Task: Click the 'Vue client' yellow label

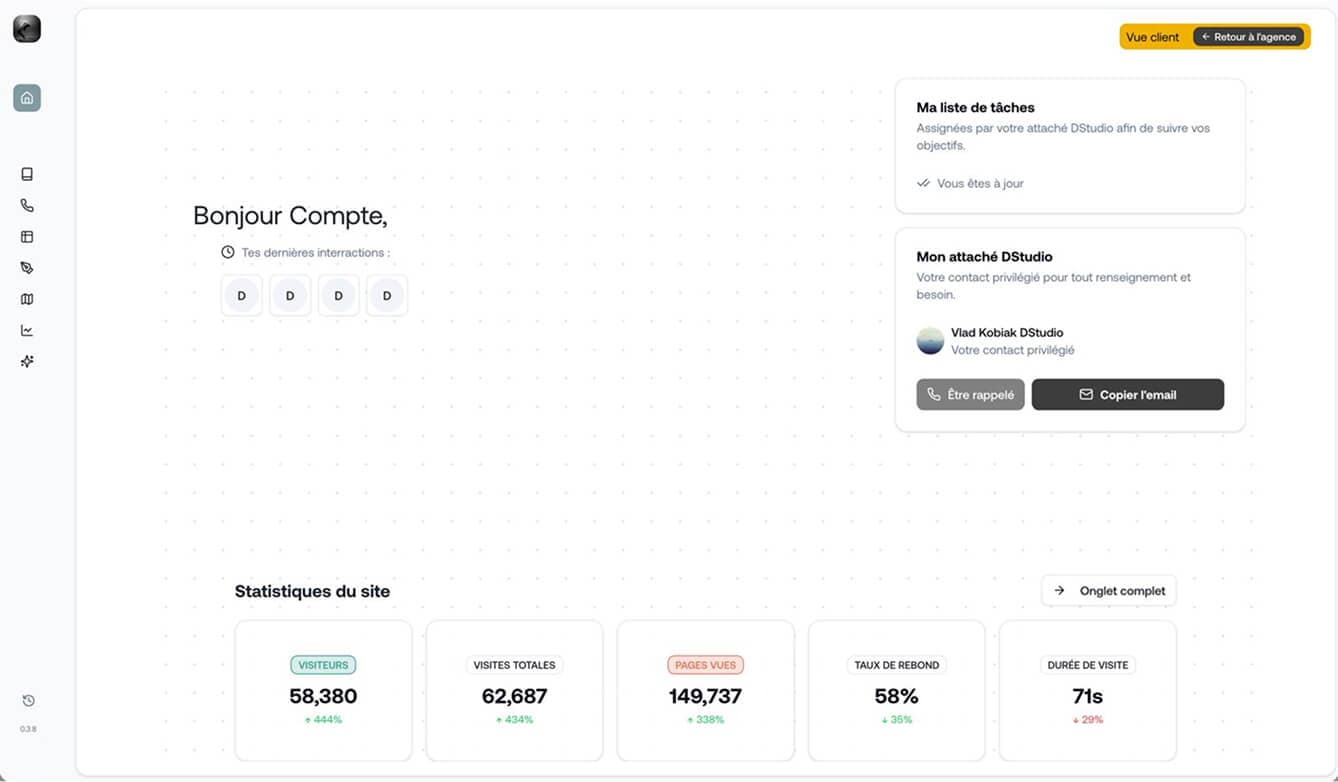Action: pos(1152,37)
